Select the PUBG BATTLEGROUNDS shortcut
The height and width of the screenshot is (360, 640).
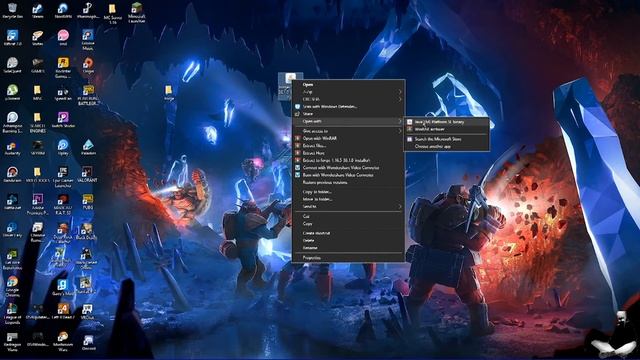coord(88,95)
